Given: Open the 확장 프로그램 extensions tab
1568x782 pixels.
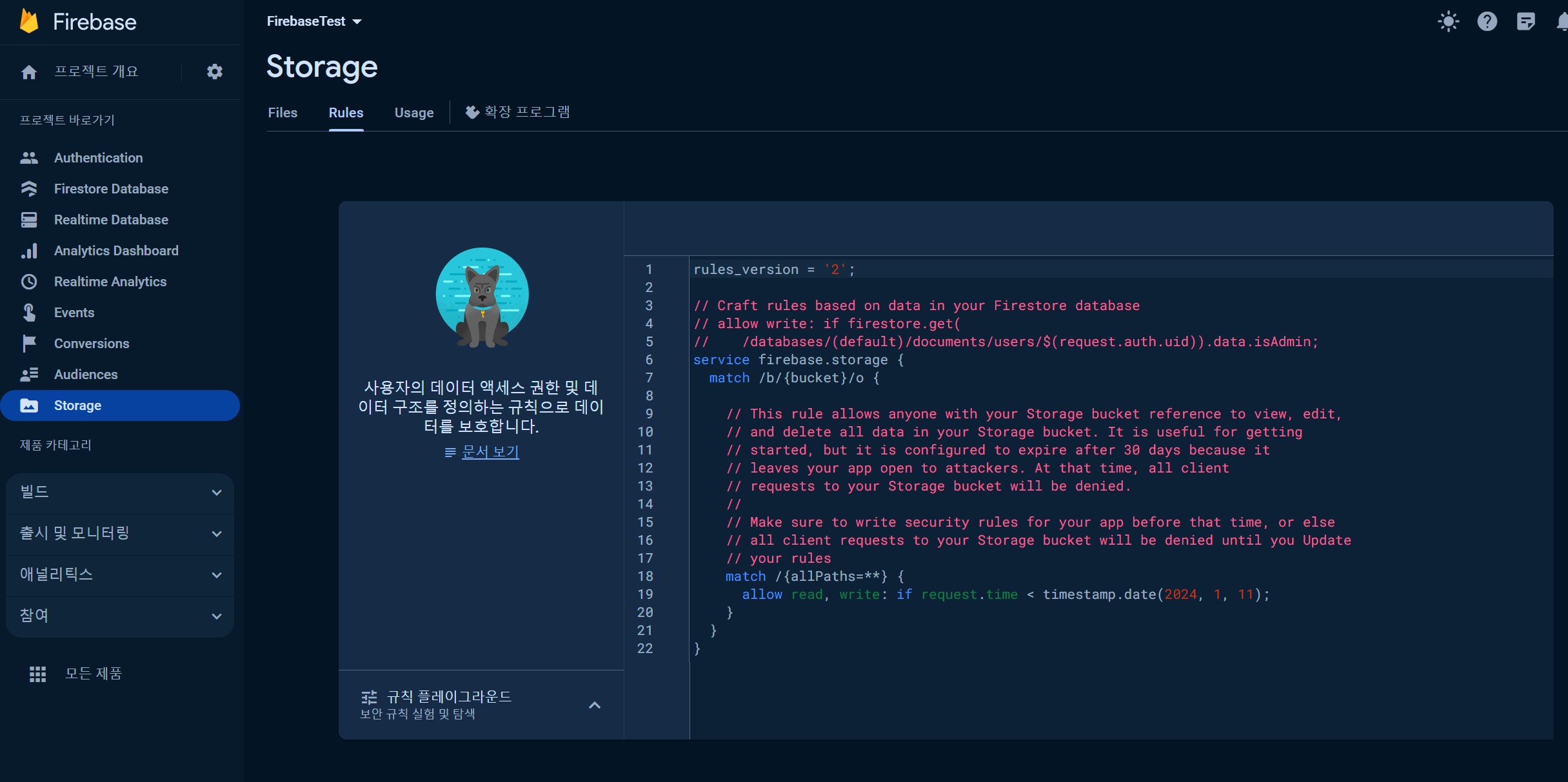Looking at the screenshot, I should [518, 112].
